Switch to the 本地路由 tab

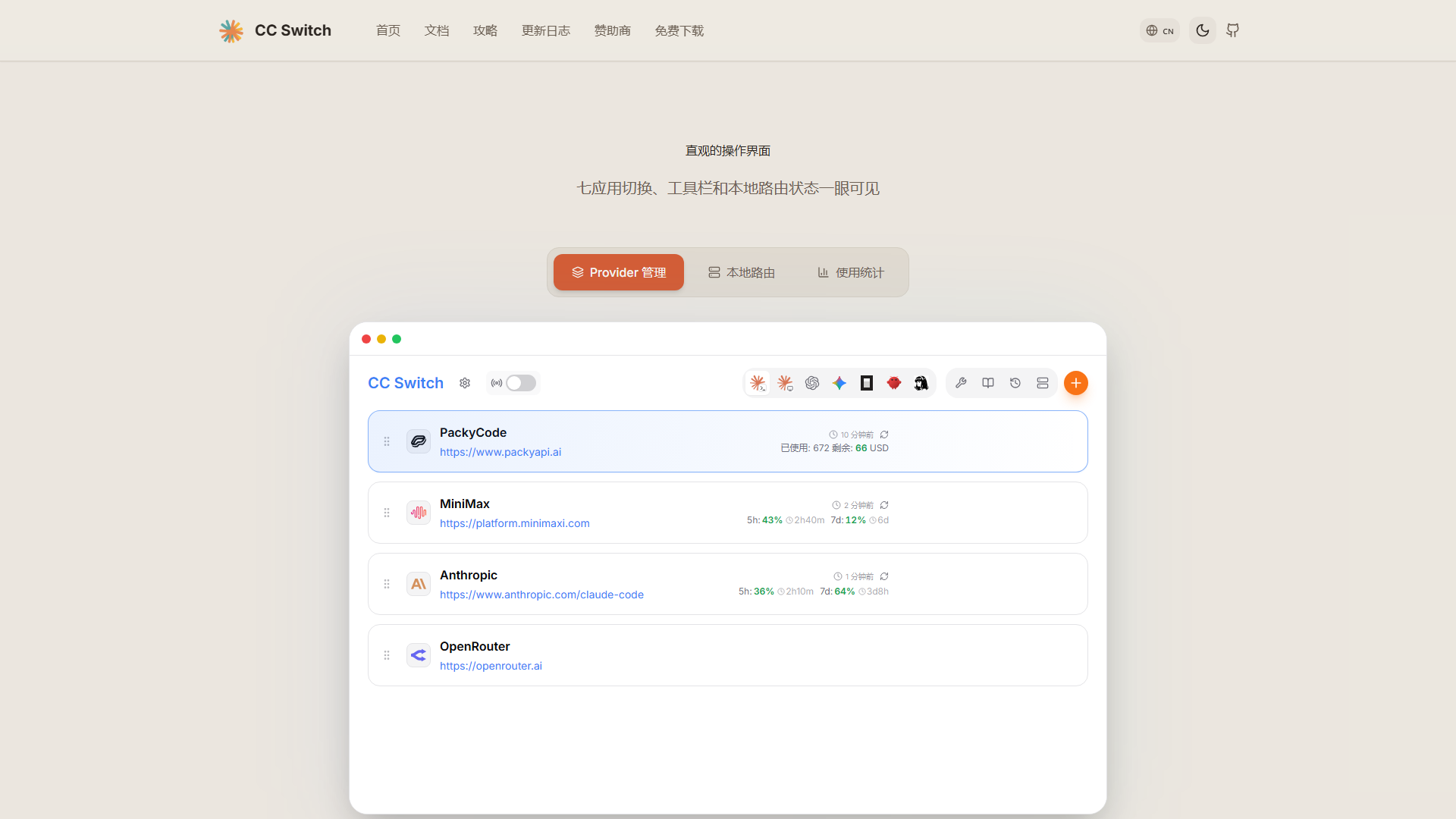[x=742, y=272]
